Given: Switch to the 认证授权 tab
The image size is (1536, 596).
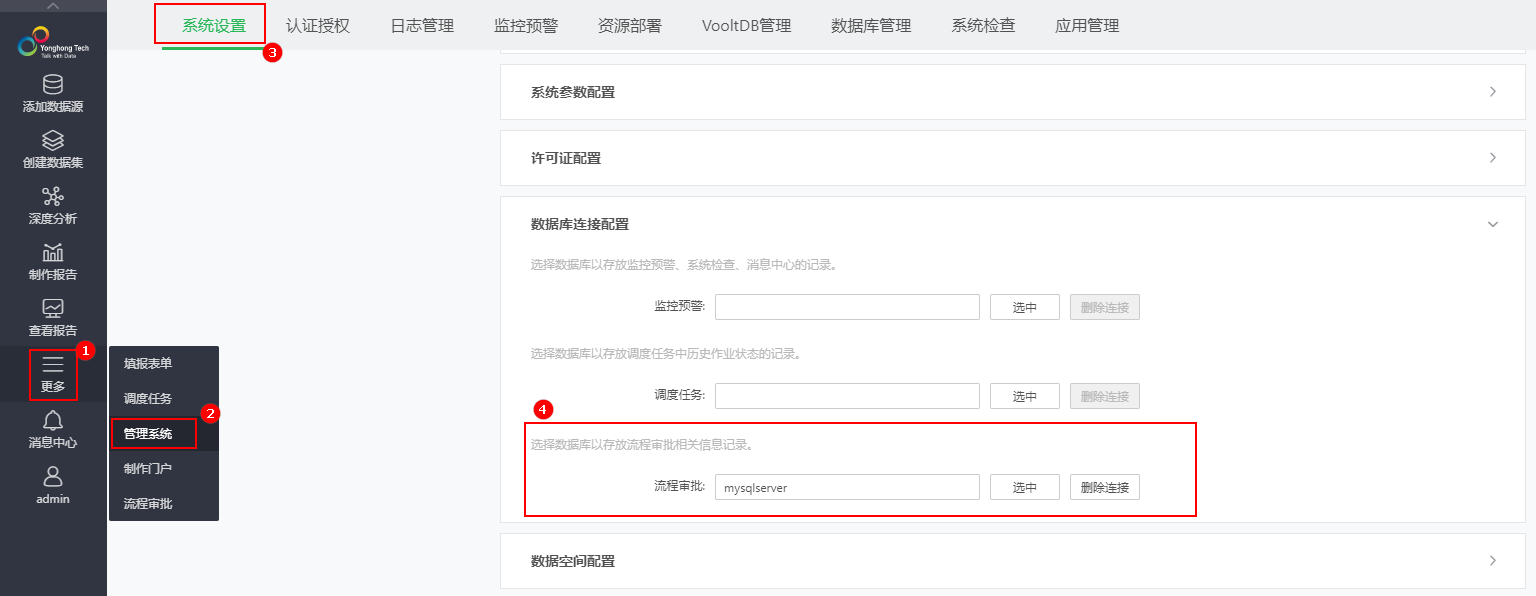Looking at the screenshot, I should coord(317,25).
